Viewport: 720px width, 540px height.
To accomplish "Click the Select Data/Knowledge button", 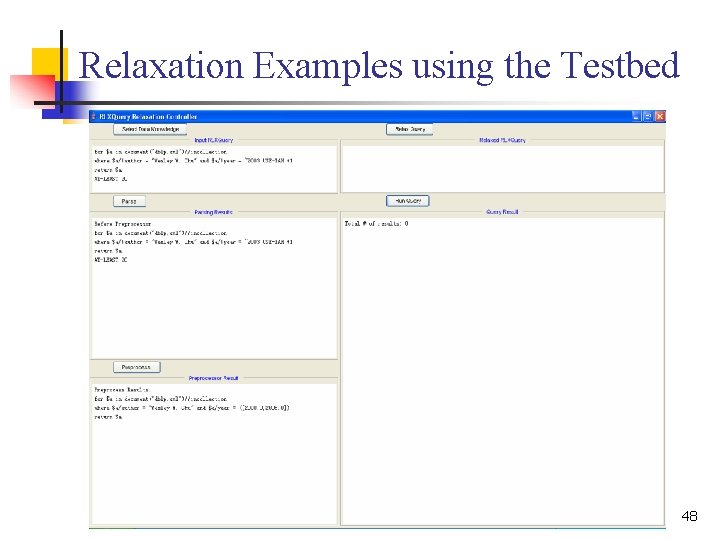I will point(150,129).
